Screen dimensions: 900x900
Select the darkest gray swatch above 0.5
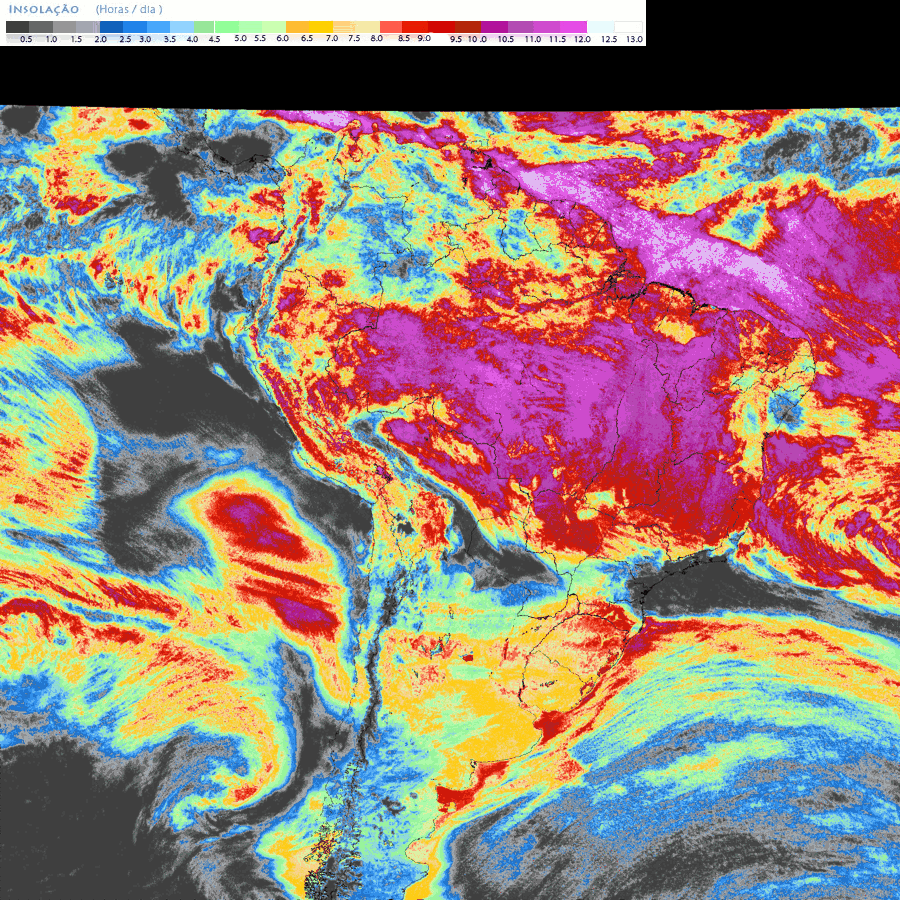17,27
